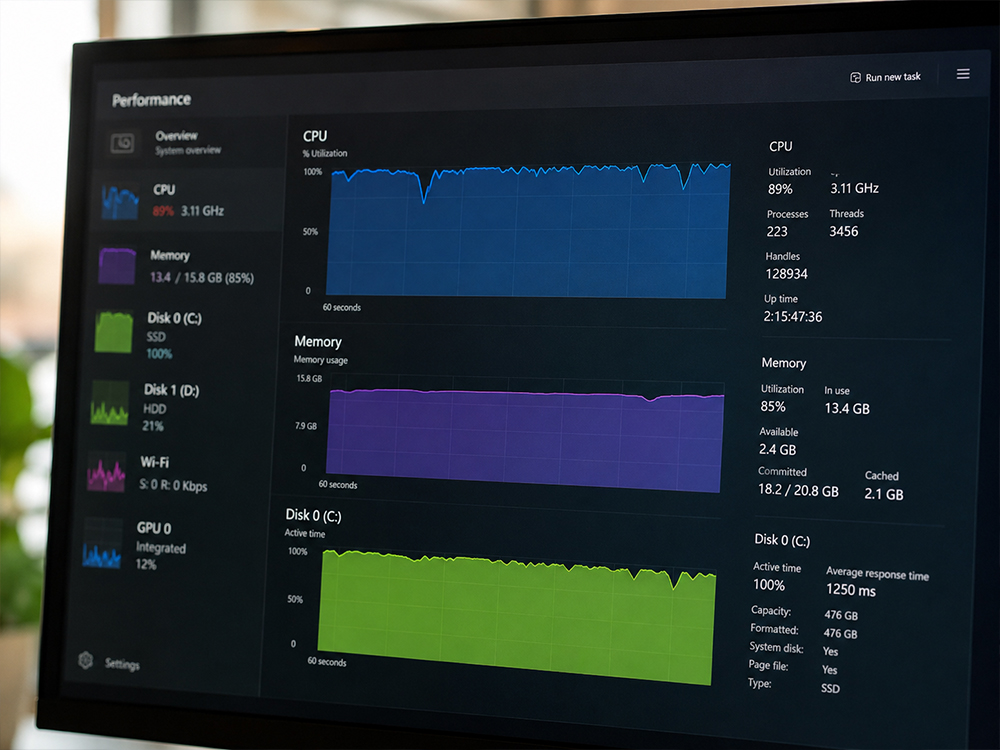This screenshot has height=750, width=1000.
Task: Click the Formatted value 476 GB
Action: click(840, 634)
